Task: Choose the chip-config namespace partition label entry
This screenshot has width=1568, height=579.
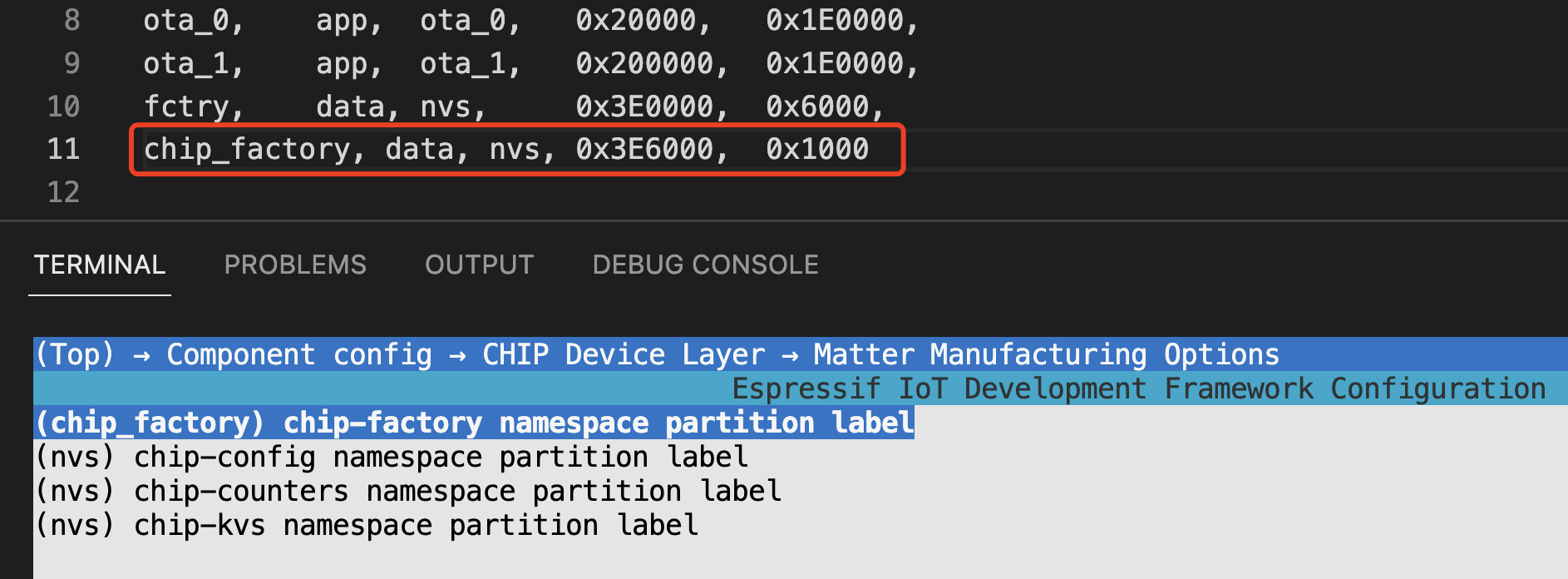Action: click(x=391, y=456)
